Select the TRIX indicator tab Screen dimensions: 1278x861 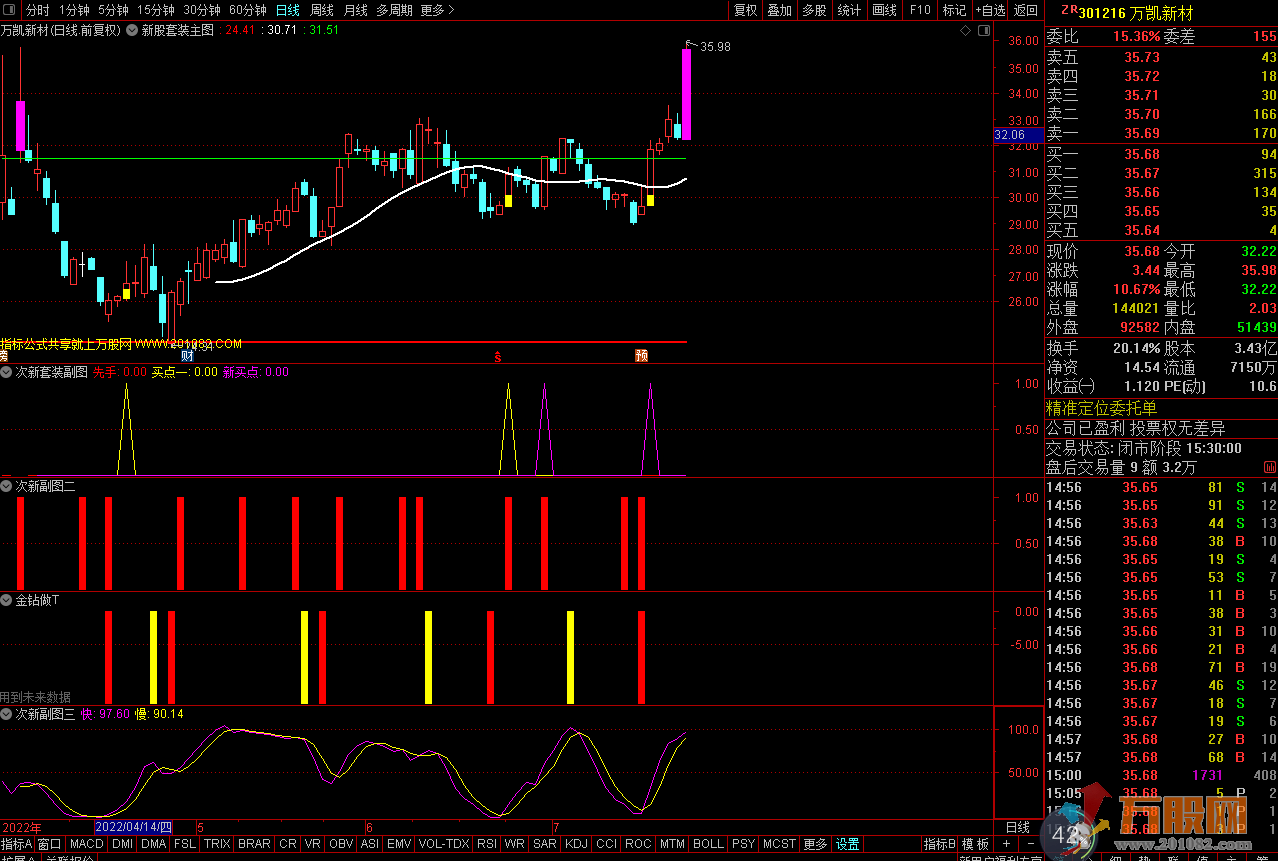tap(217, 844)
